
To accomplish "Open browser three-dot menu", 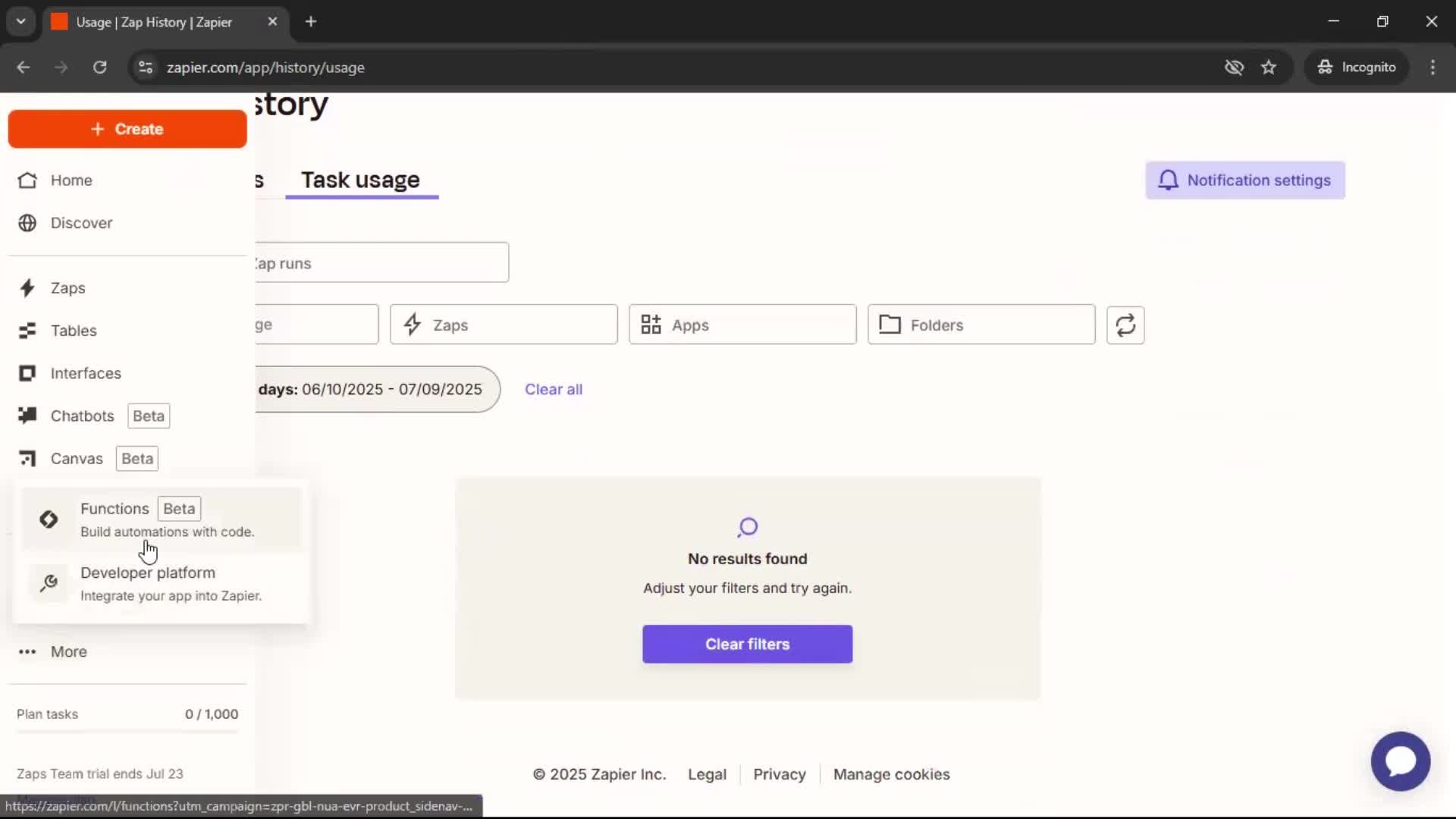I will [x=1432, y=67].
